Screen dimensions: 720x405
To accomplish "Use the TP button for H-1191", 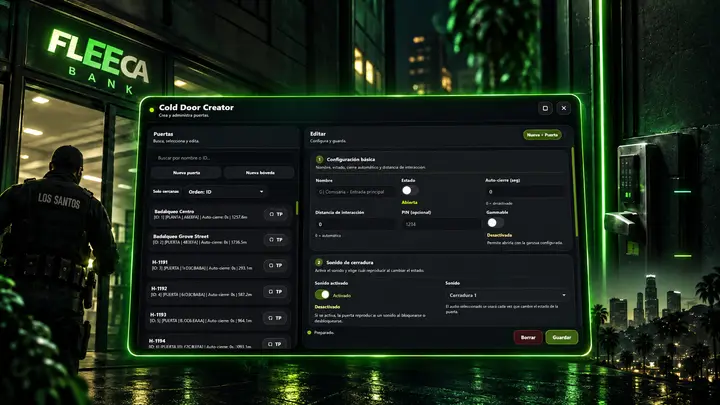I will tap(276, 265).
